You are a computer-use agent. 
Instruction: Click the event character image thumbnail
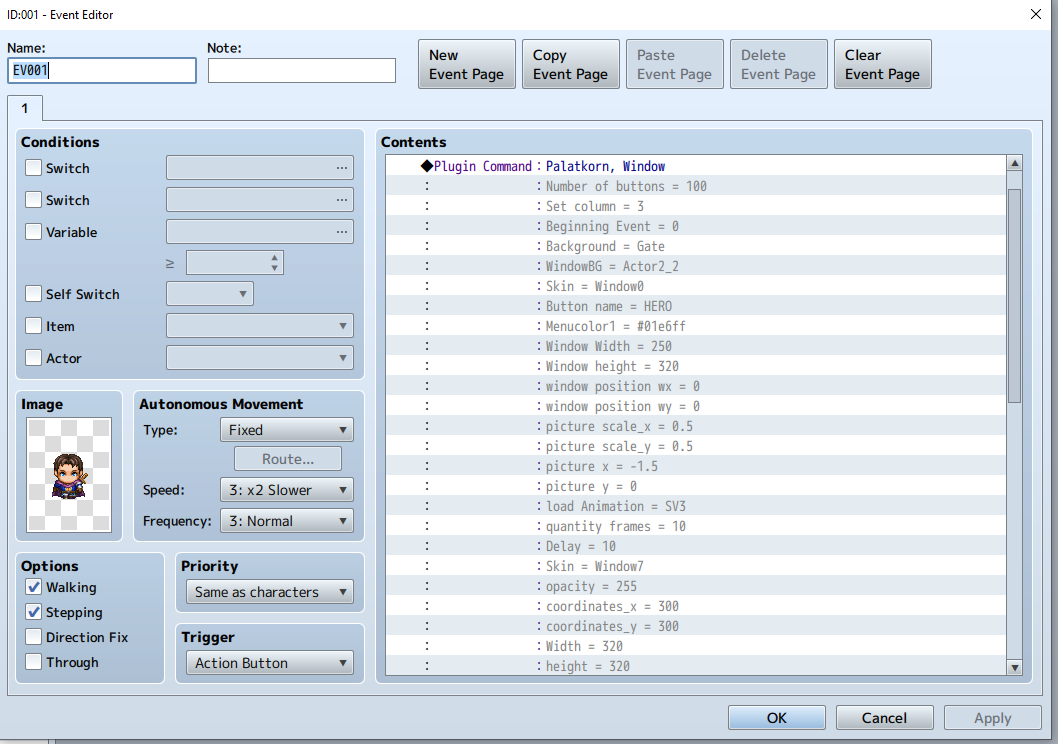69,475
